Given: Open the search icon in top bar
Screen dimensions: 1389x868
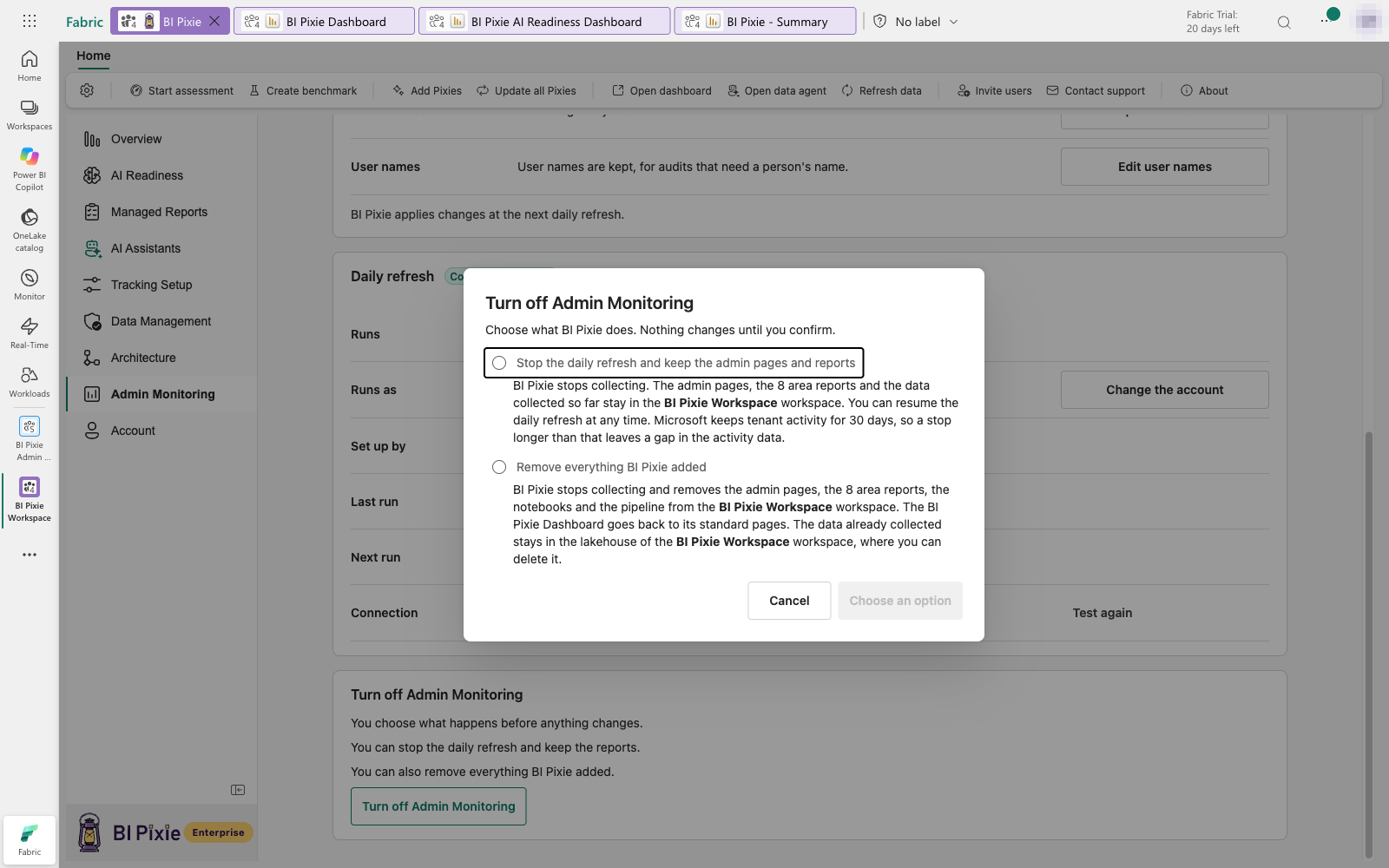Looking at the screenshot, I should [x=1284, y=23].
